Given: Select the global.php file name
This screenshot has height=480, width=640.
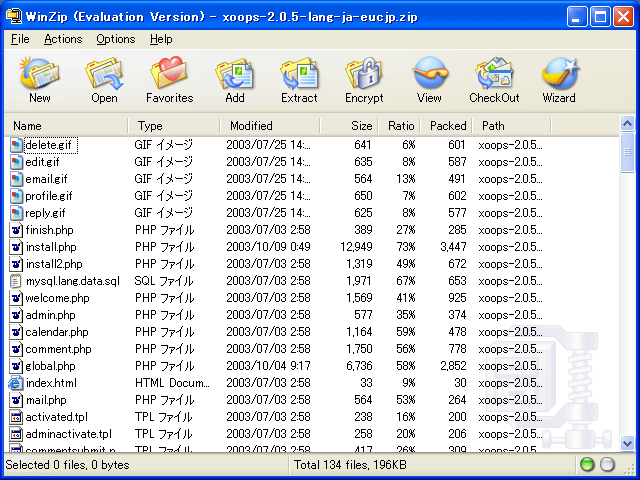Looking at the screenshot, I should click(x=50, y=366).
